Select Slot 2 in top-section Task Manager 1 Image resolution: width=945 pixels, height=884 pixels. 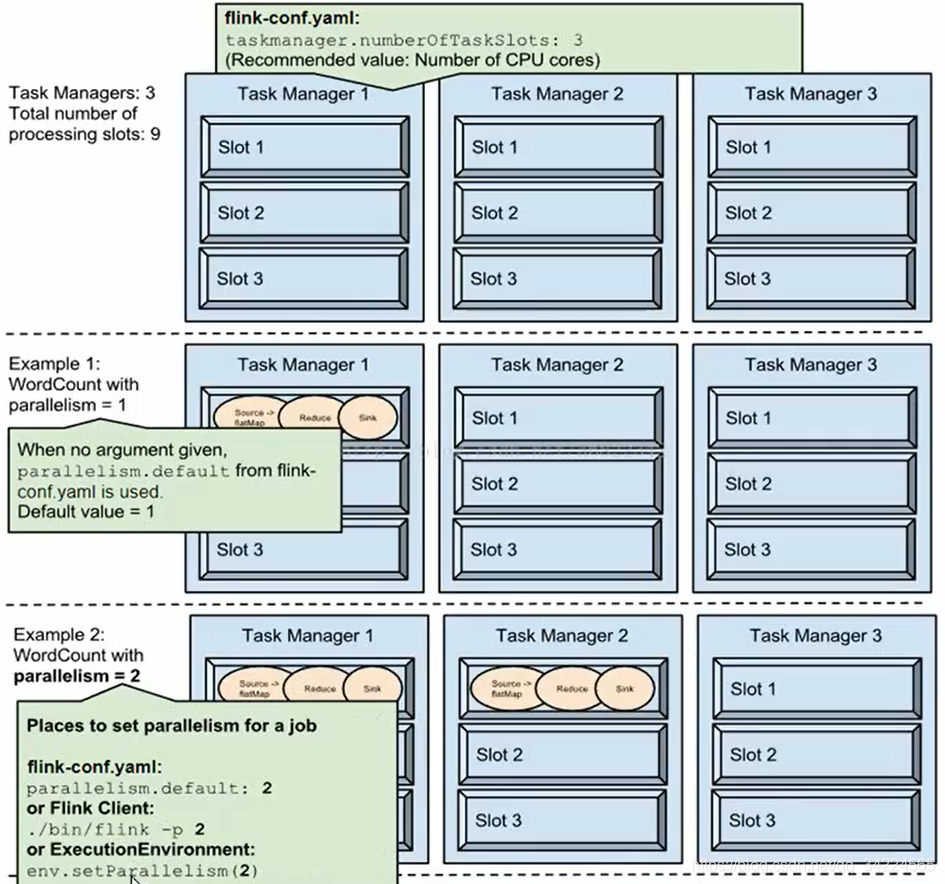click(304, 213)
